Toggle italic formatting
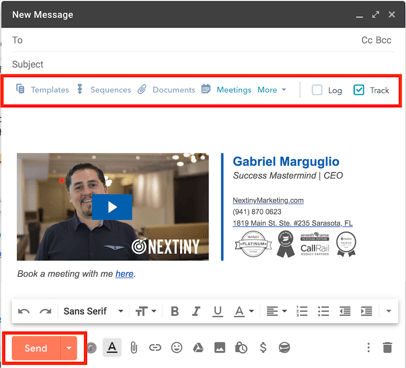406x368 pixels. tap(196, 311)
